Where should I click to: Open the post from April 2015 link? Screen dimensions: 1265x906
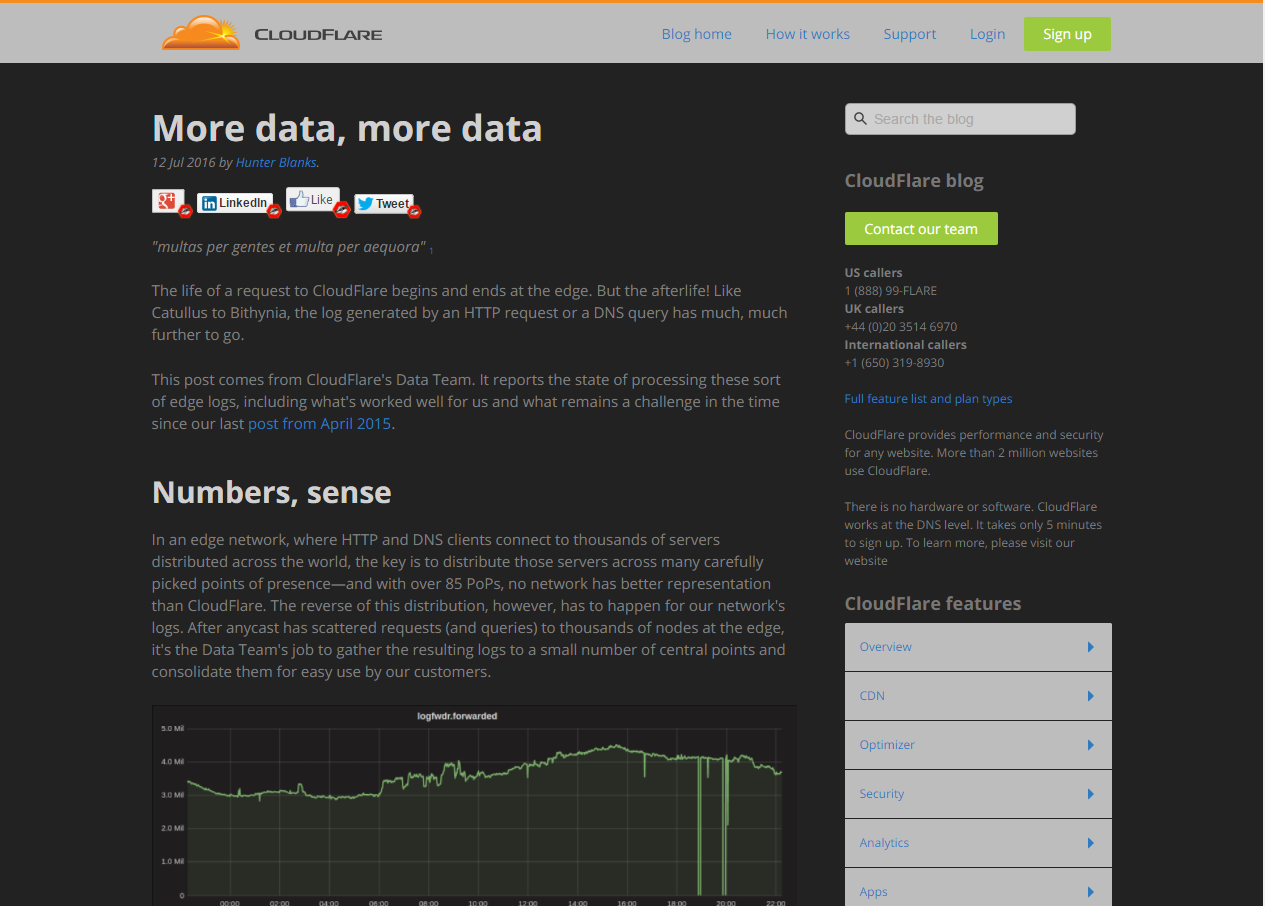click(x=320, y=424)
